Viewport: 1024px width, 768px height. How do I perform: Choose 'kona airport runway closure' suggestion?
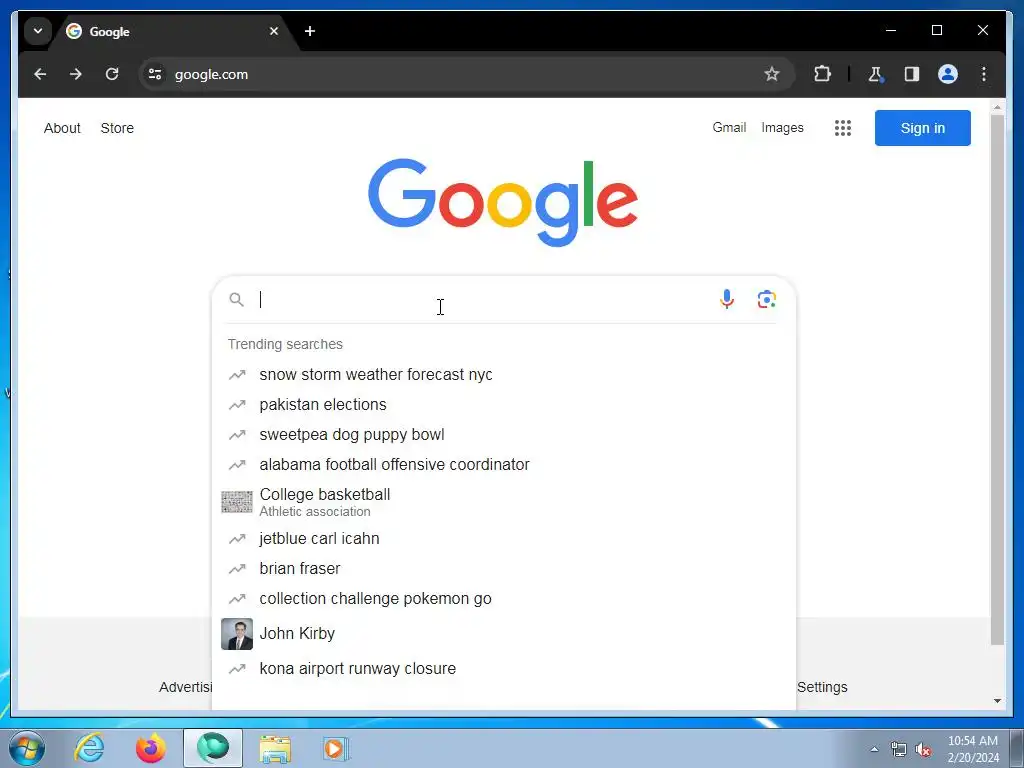[x=504, y=669]
